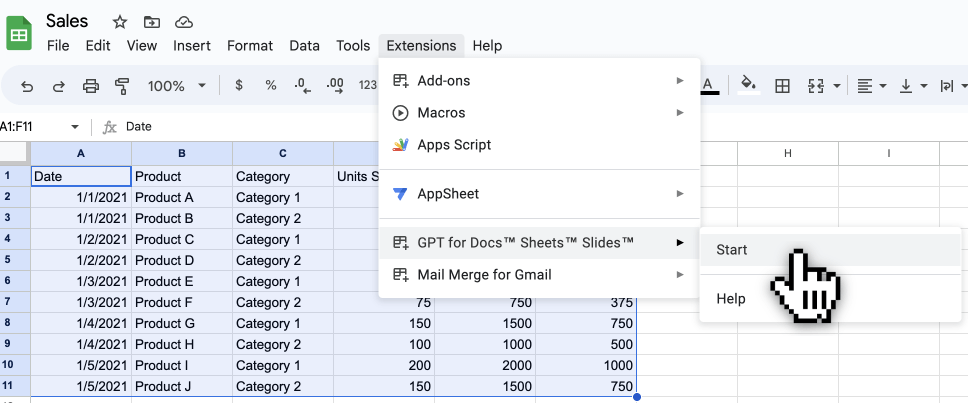
Task: Click the Move to folder icon
Action: (151, 21)
